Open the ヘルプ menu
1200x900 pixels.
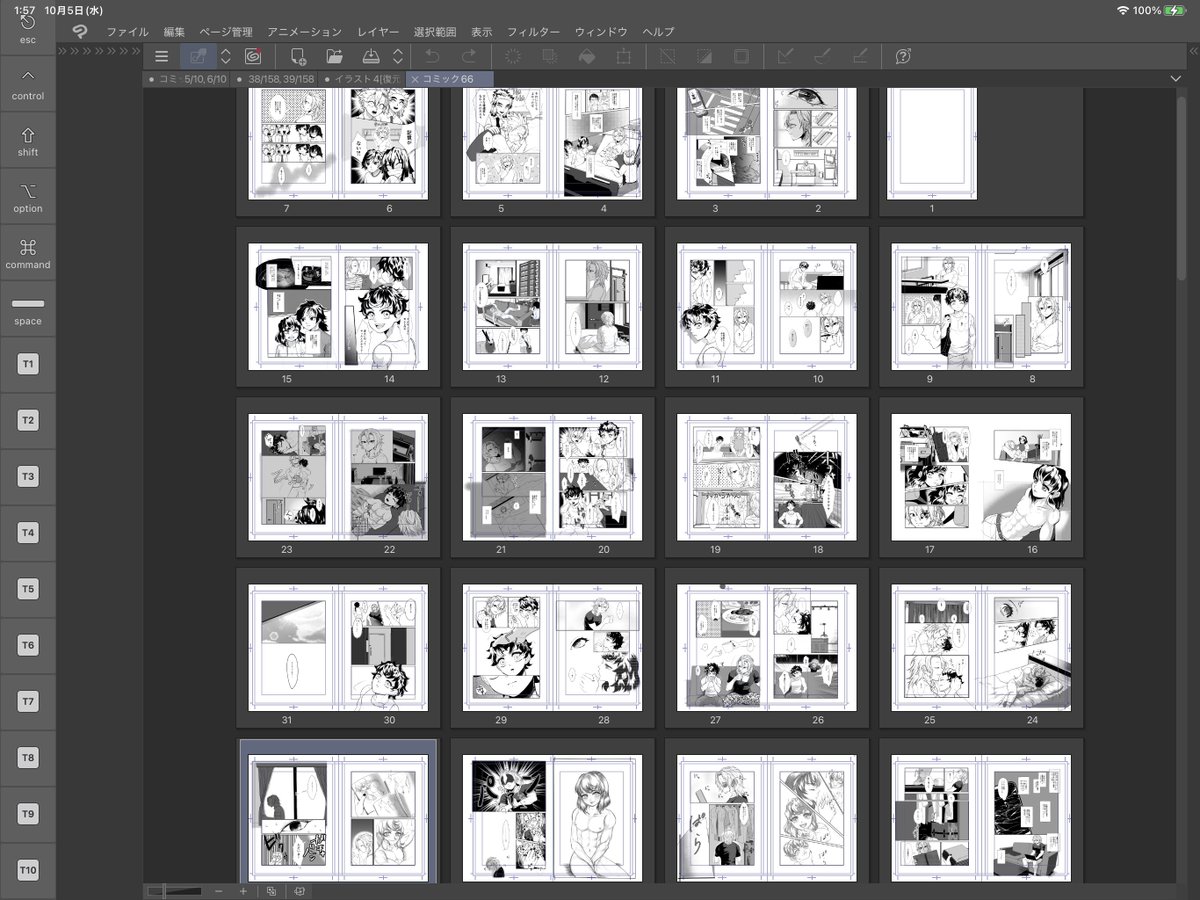point(658,32)
